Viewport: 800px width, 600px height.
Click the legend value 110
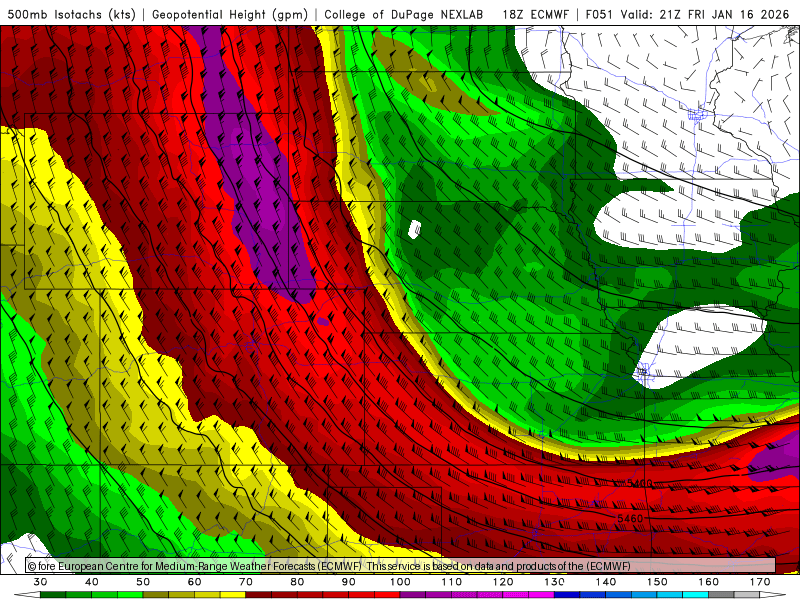452,582
